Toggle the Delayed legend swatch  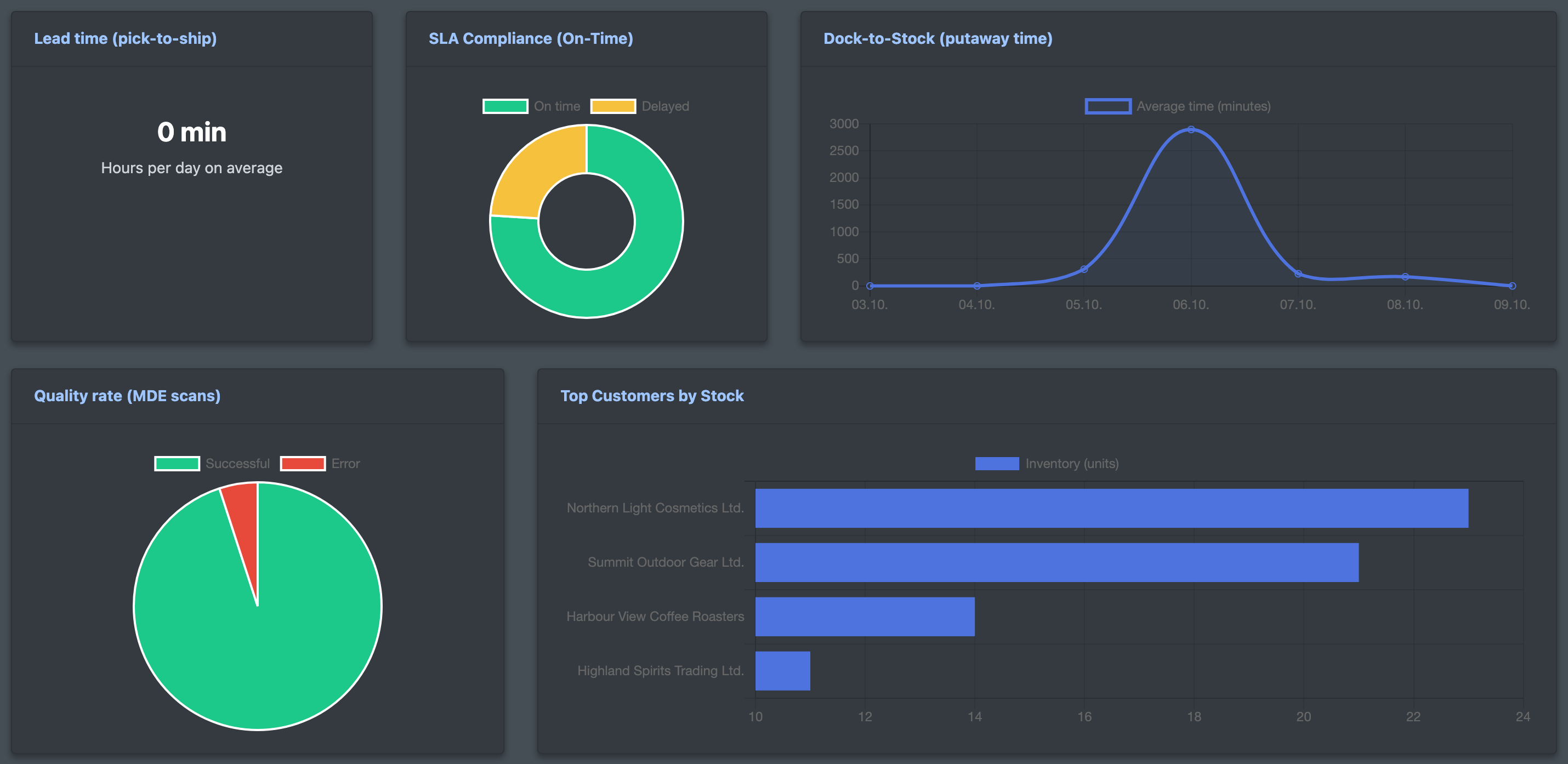pyautogui.click(x=613, y=106)
